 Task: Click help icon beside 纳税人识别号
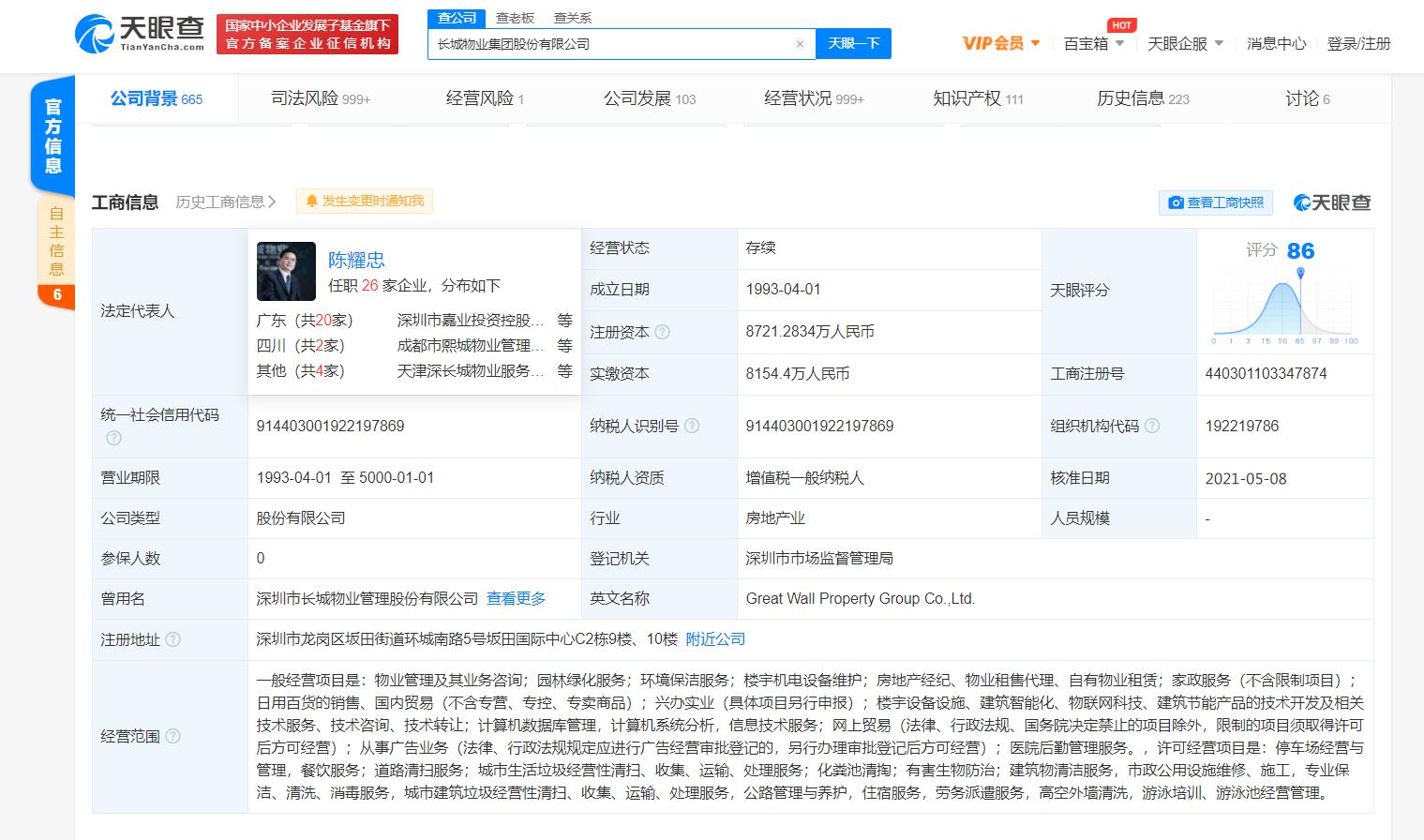[692, 426]
